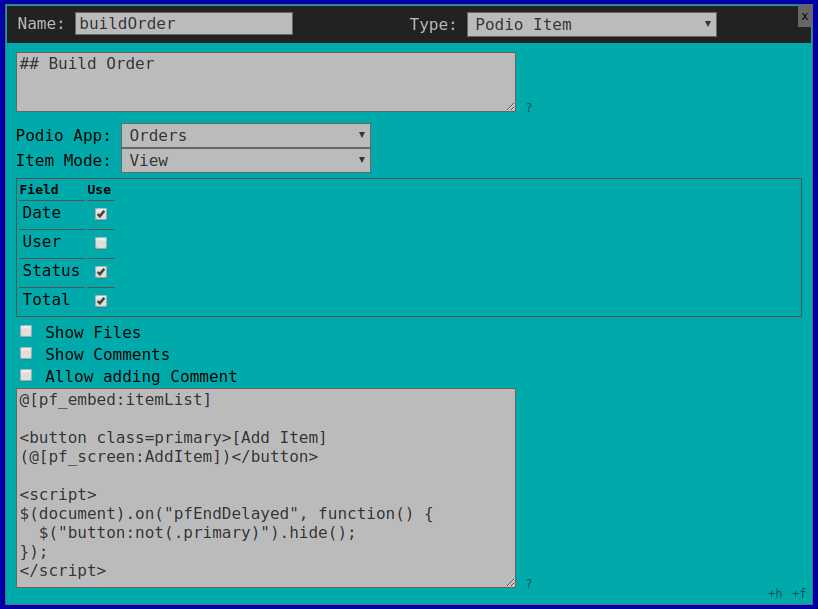
Task: Click the Show Comments label
Action: tap(107, 354)
